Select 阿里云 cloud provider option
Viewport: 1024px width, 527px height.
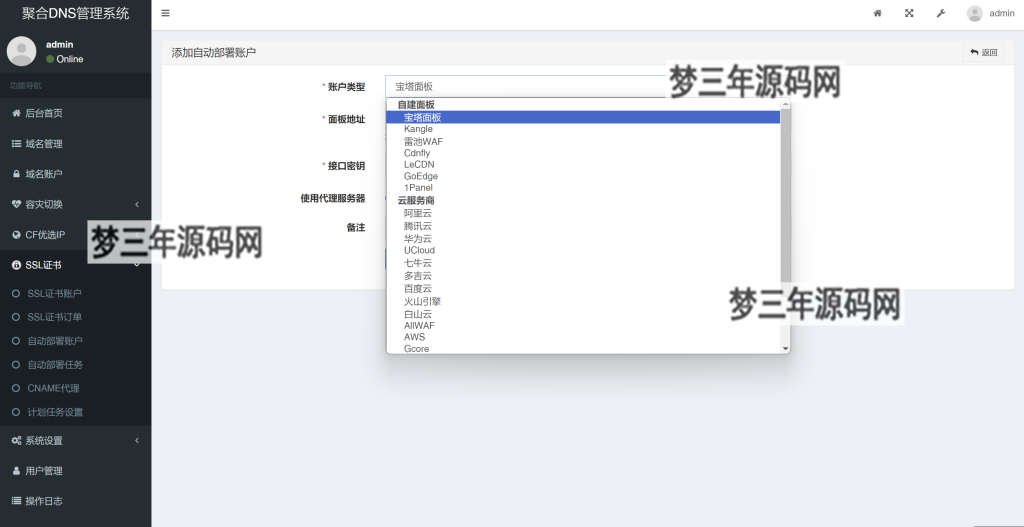tap(583, 214)
